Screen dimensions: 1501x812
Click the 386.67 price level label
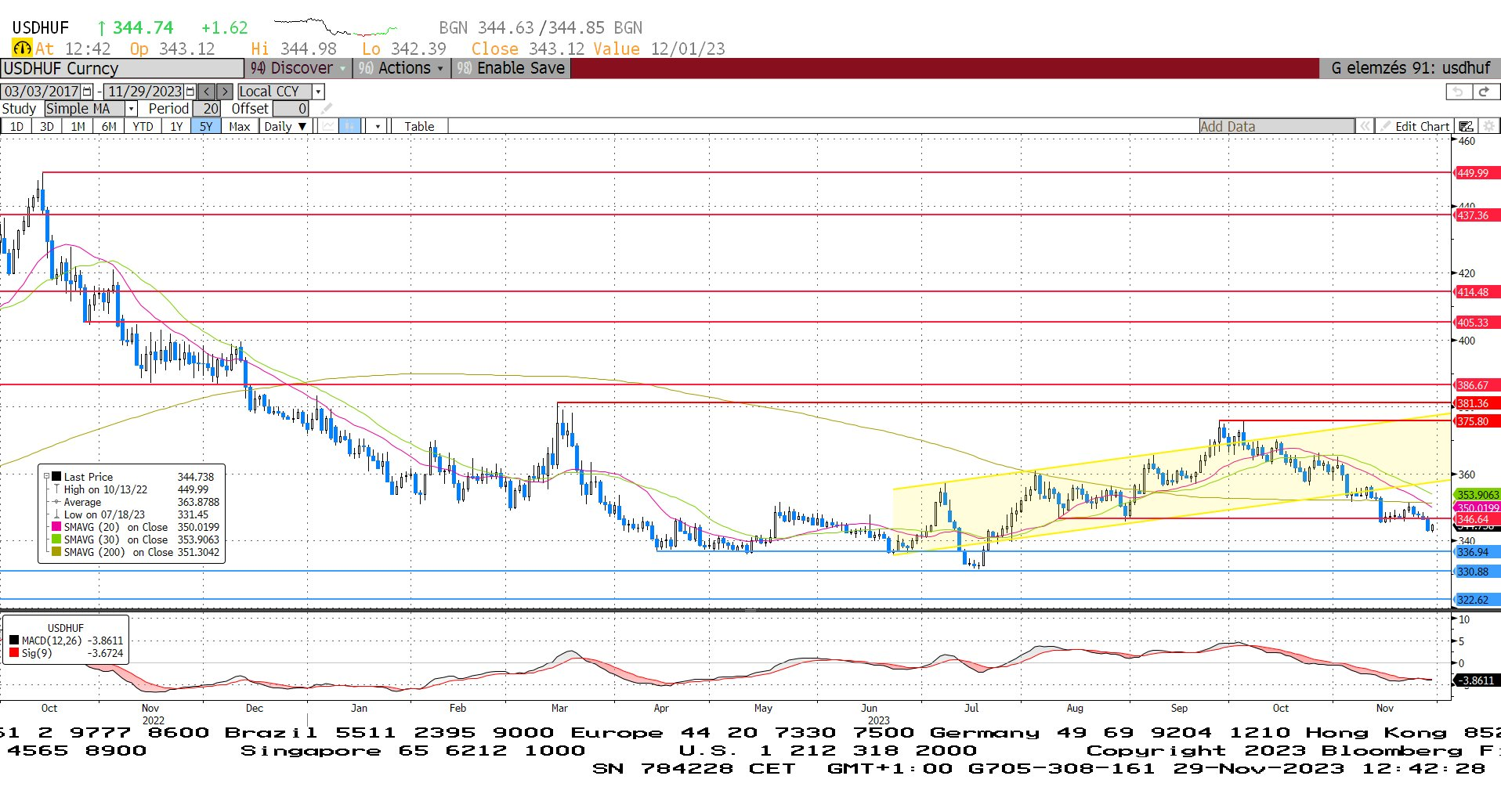pyautogui.click(x=1476, y=385)
